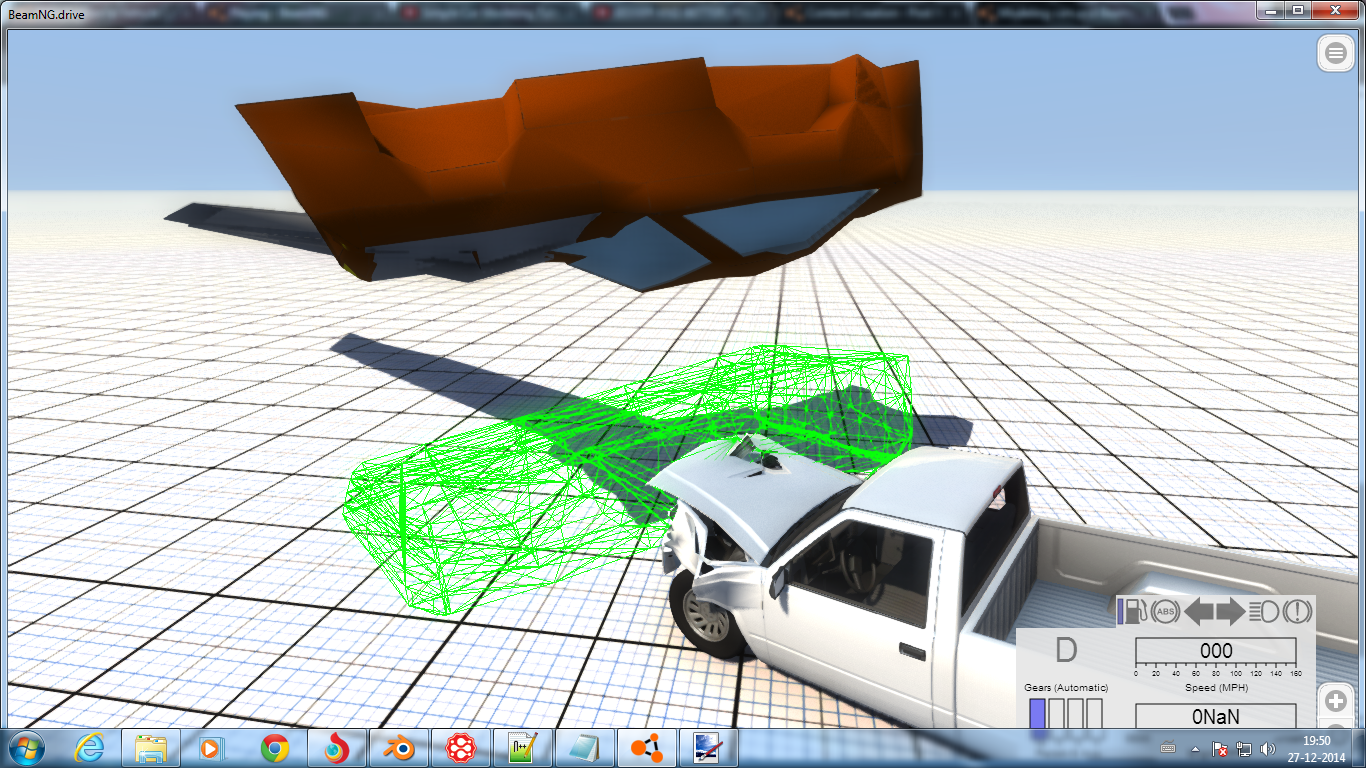Screen dimensions: 1366x768
Task: Show hidden system tray icons
Action: [x=1195, y=748]
